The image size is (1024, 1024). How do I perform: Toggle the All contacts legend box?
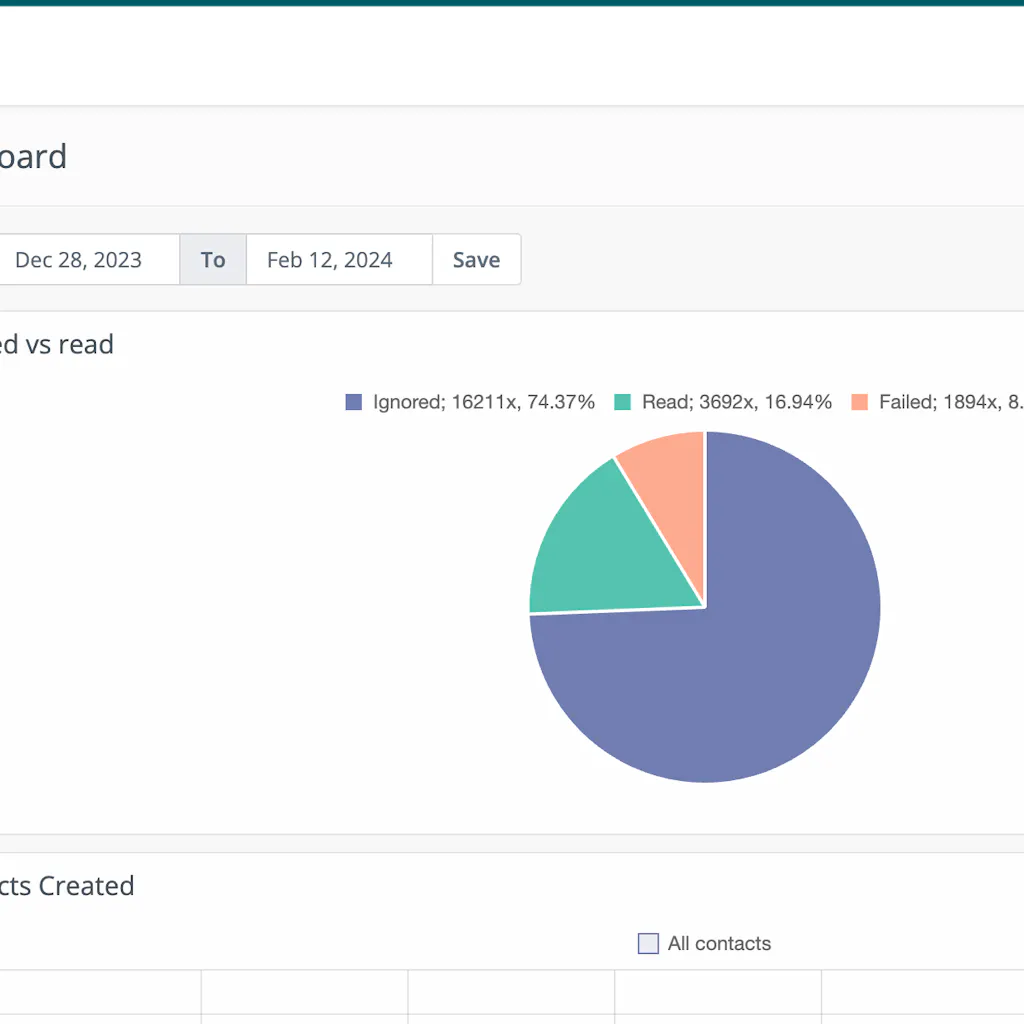(x=648, y=944)
